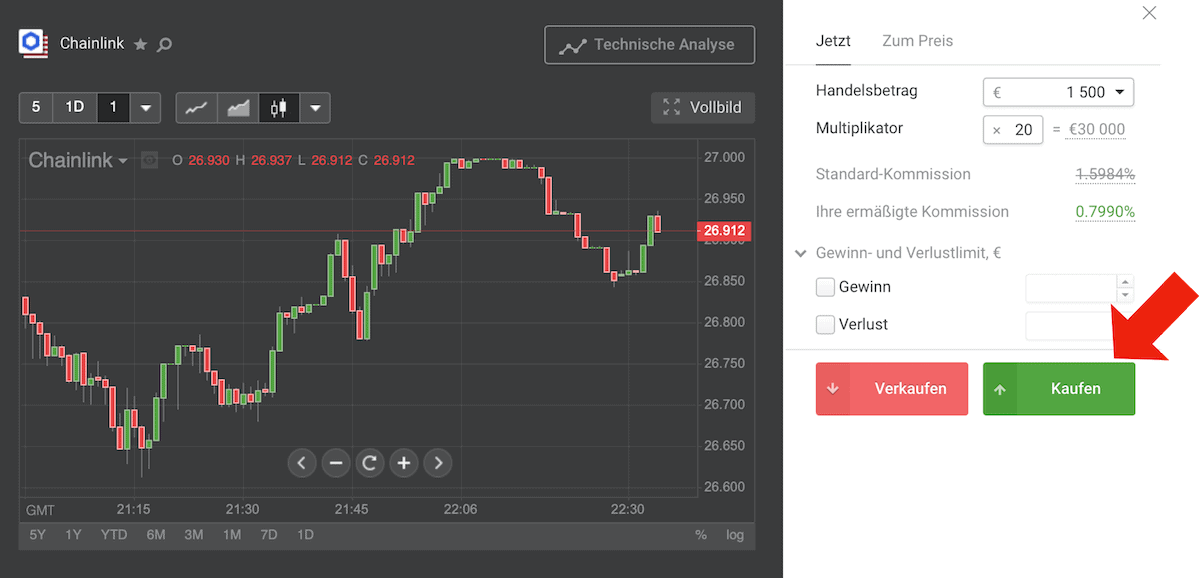Collapse the Gewinn- und Verlustlimit section
This screenshot has width=1200, height=578.
click(800, 254)
